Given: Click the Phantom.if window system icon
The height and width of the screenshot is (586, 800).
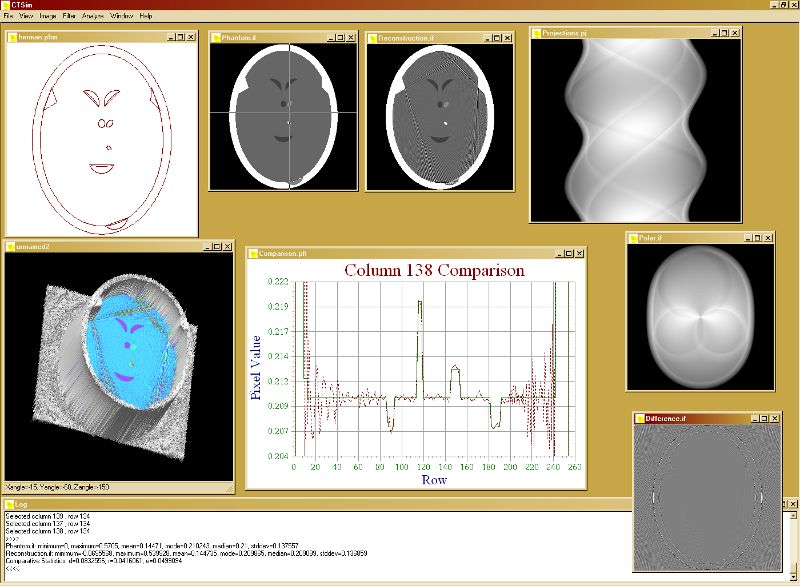Looking at the screenshot, I should 216,38.
